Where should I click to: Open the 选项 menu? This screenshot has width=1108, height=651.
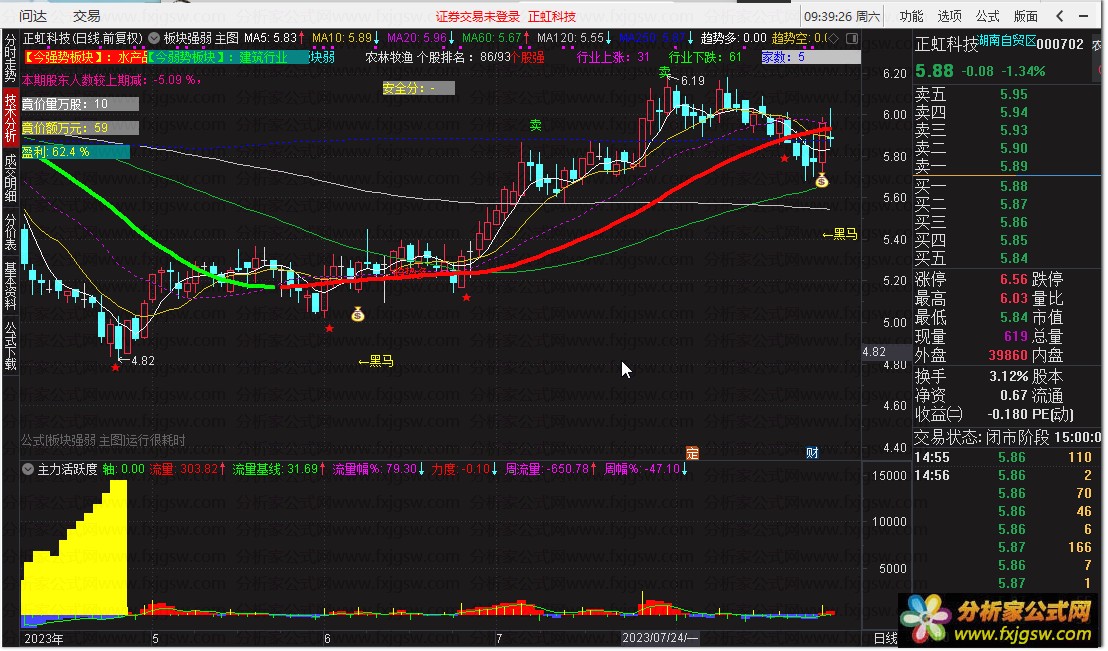pyautogui.click(x=949, y=16)
